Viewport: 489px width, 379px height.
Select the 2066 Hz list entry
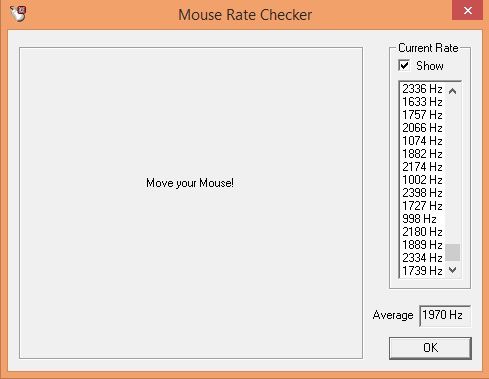click(x=422, y=128)
